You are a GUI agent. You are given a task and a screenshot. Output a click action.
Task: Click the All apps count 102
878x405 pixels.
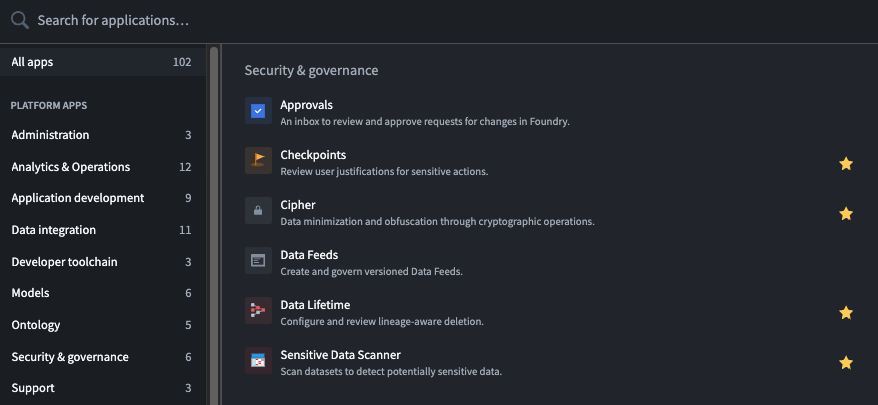[x=182, y=62]
